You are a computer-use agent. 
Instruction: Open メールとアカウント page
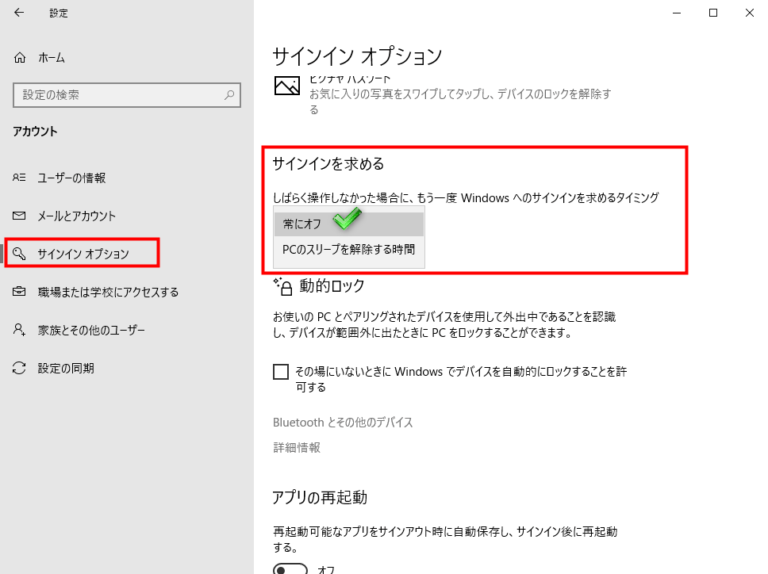point(76,216)
